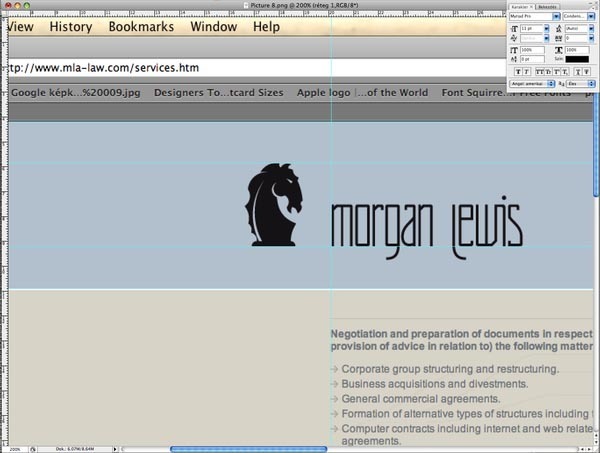Click the ruler origin corner box
Viewport: 600px width, 453px height.
tap(5, 14)
